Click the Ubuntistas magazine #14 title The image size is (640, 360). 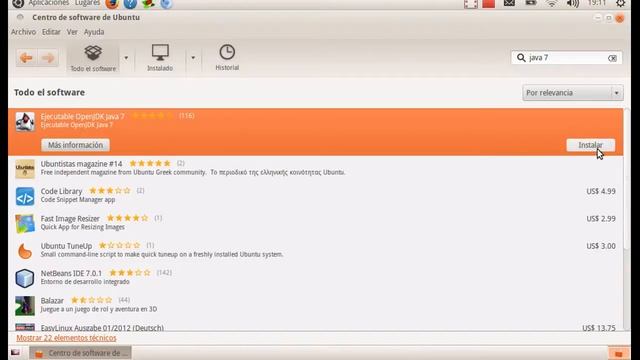coord(81,164)
